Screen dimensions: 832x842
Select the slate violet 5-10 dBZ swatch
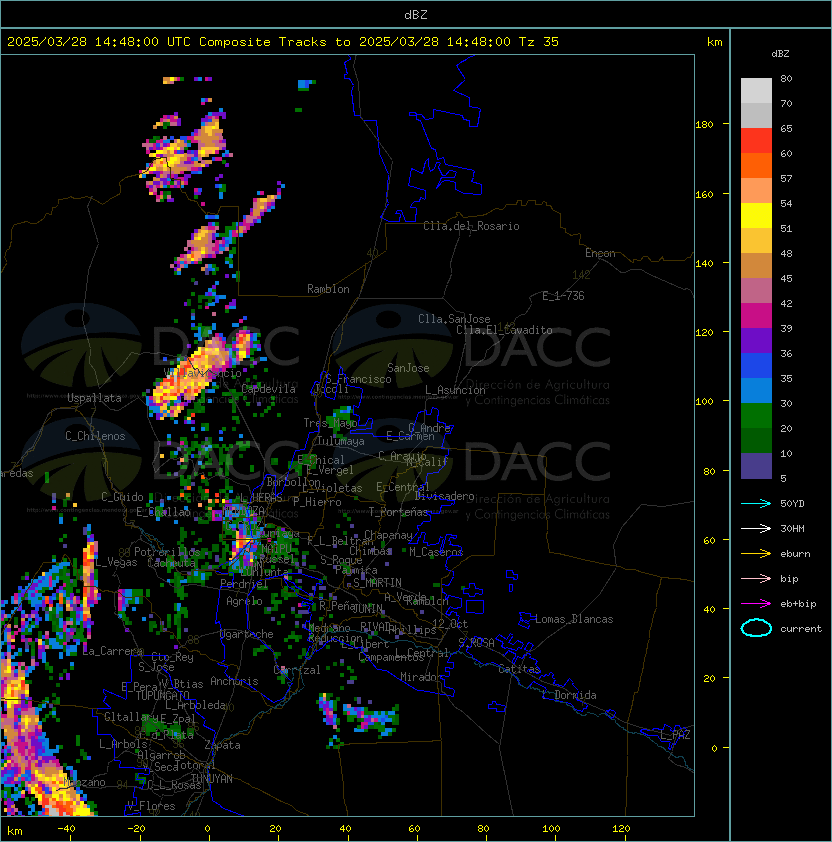(756, 466)
